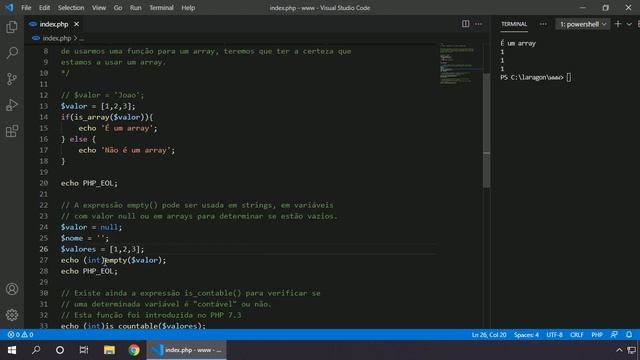Open the Source Control view

click(12, 79)
